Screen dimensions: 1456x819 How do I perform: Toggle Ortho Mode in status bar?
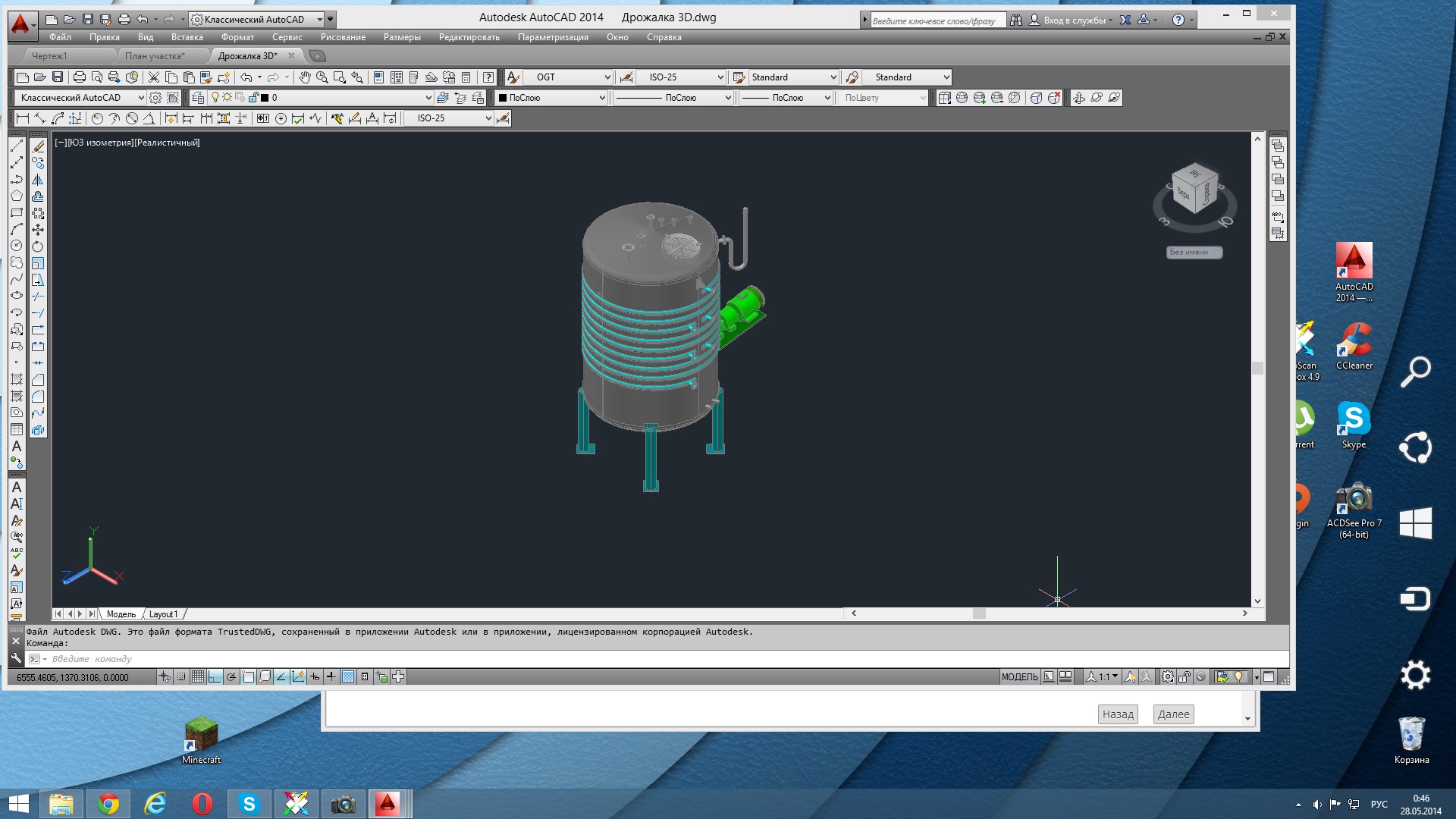[215, 676]
